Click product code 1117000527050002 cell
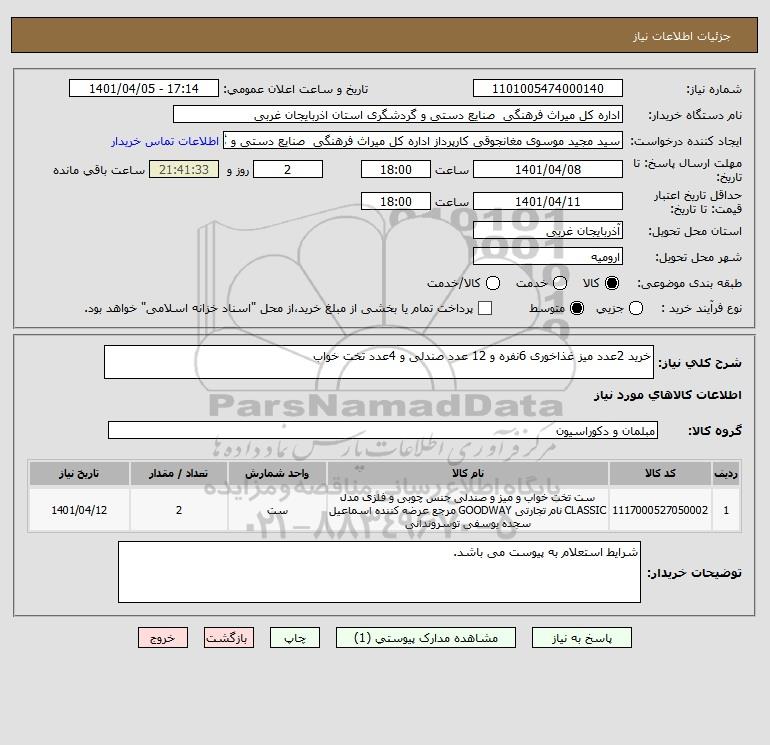Image resolution: width=770 pixels, height=745 pixels. (660, 510)
